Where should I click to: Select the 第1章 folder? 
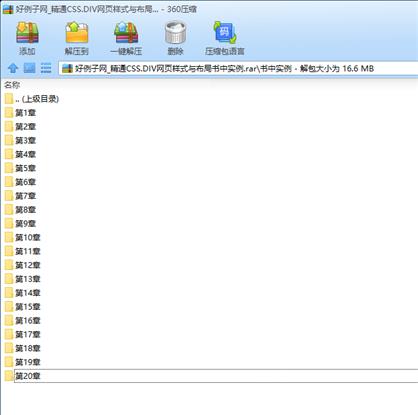click(x=20, y=113)
